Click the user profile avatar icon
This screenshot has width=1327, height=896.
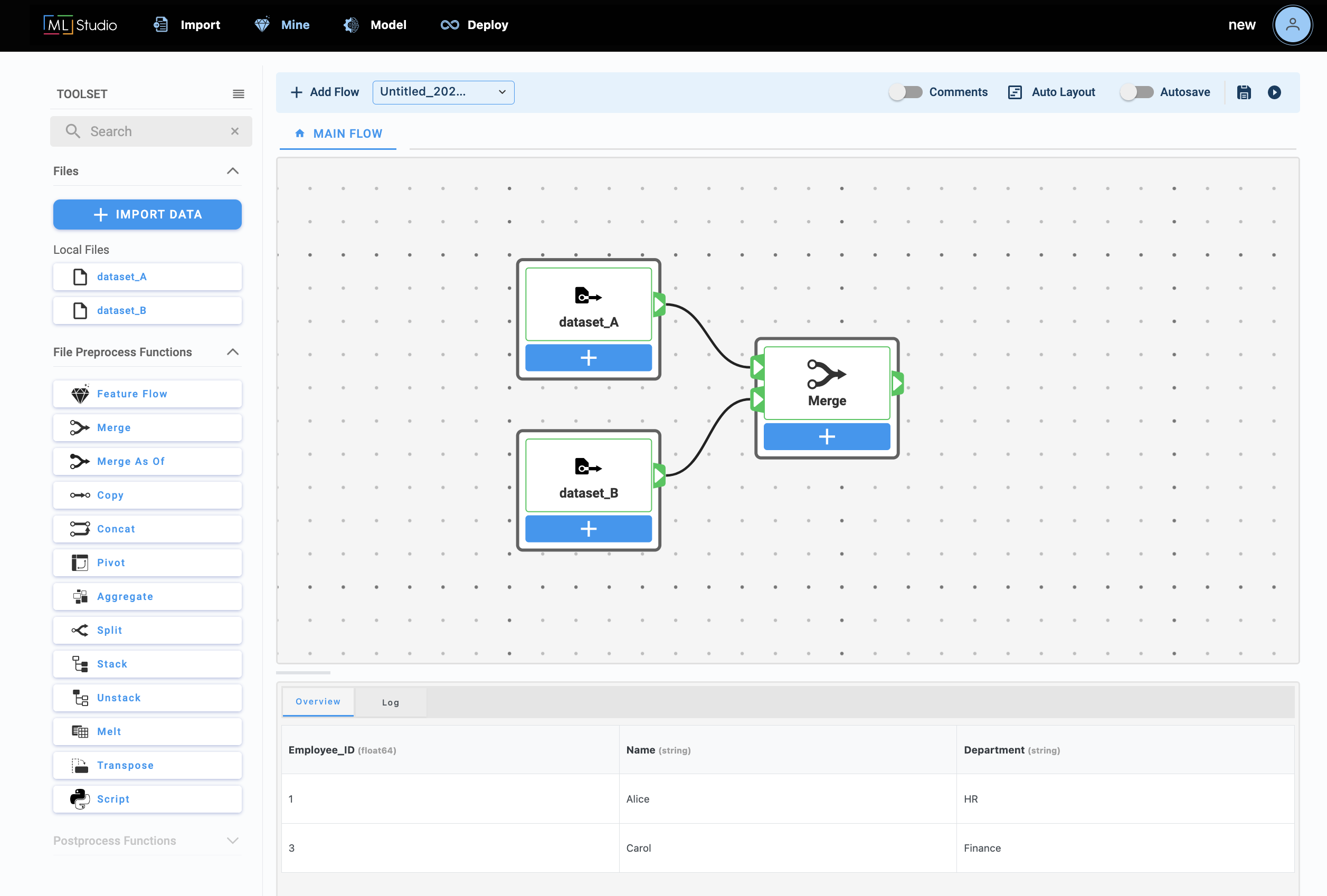point(1292,25)
